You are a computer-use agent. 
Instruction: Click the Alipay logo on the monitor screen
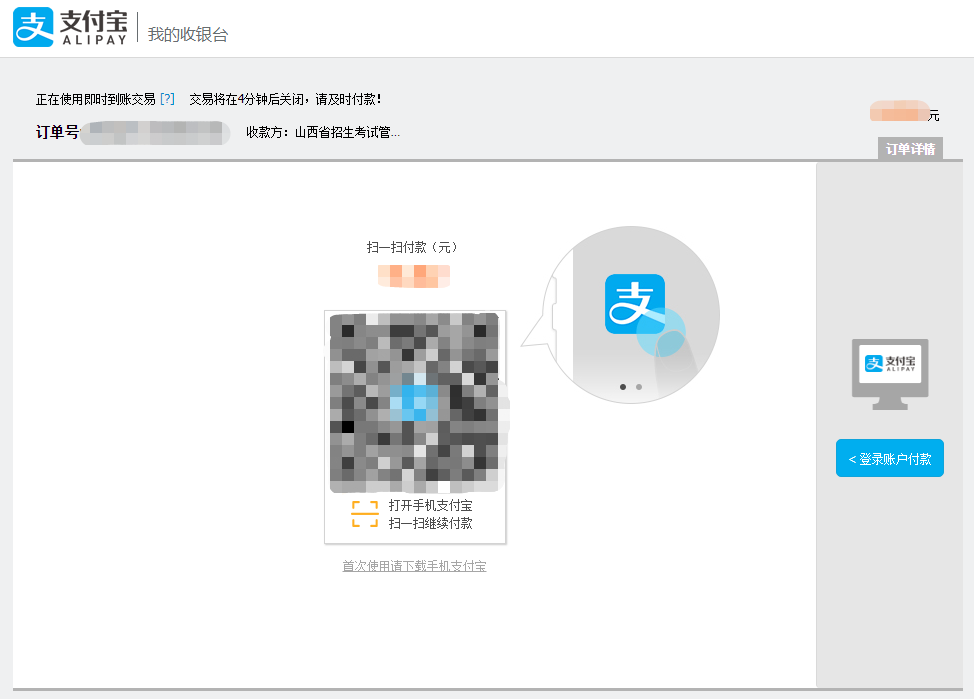[889, 364]
